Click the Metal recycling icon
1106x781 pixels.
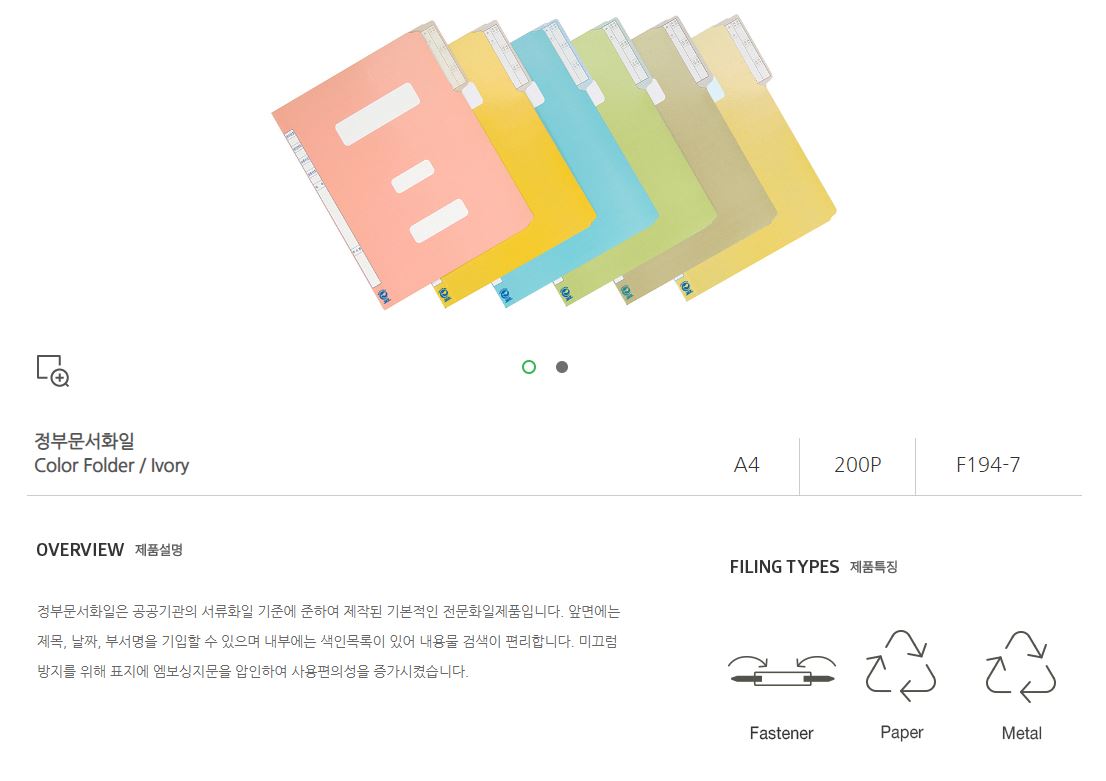[x=1021, y=665]
